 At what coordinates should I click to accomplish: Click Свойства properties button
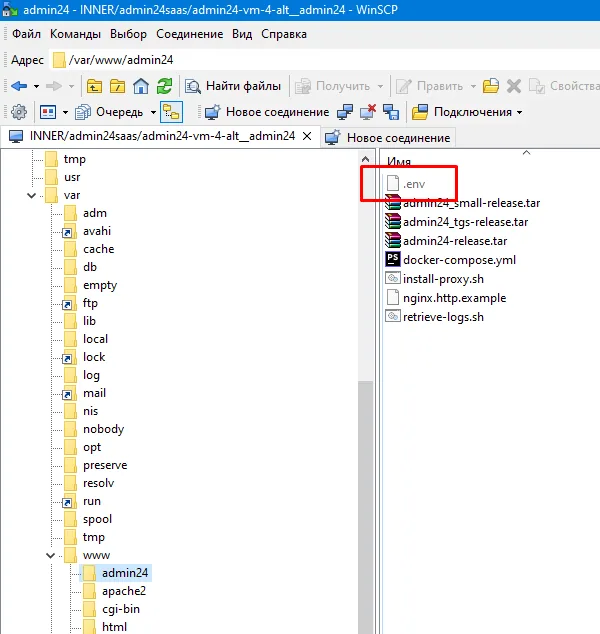coord(564,86)
